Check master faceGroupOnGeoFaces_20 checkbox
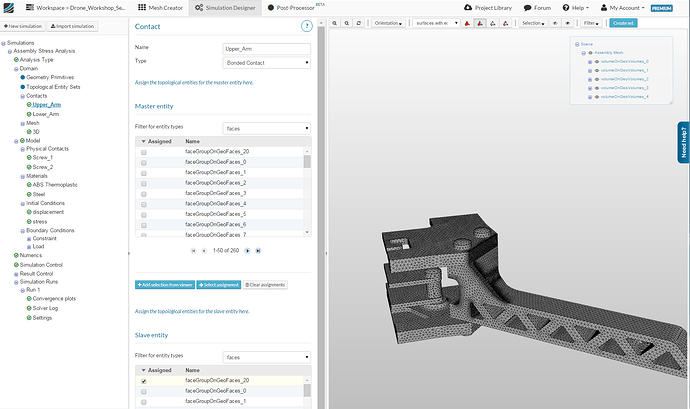 [x=144, y=151]
